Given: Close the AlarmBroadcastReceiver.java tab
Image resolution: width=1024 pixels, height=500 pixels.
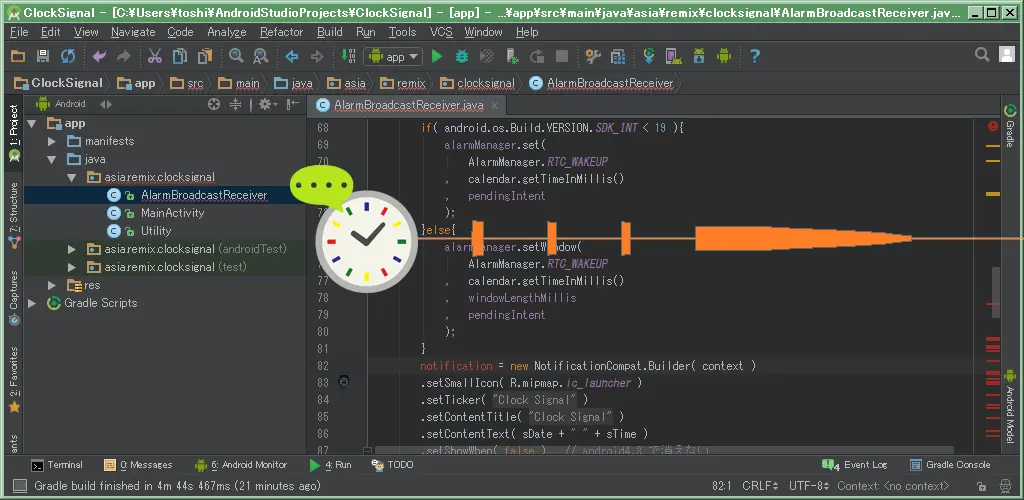Looking at the screenshot, I should tap(494, 105).
